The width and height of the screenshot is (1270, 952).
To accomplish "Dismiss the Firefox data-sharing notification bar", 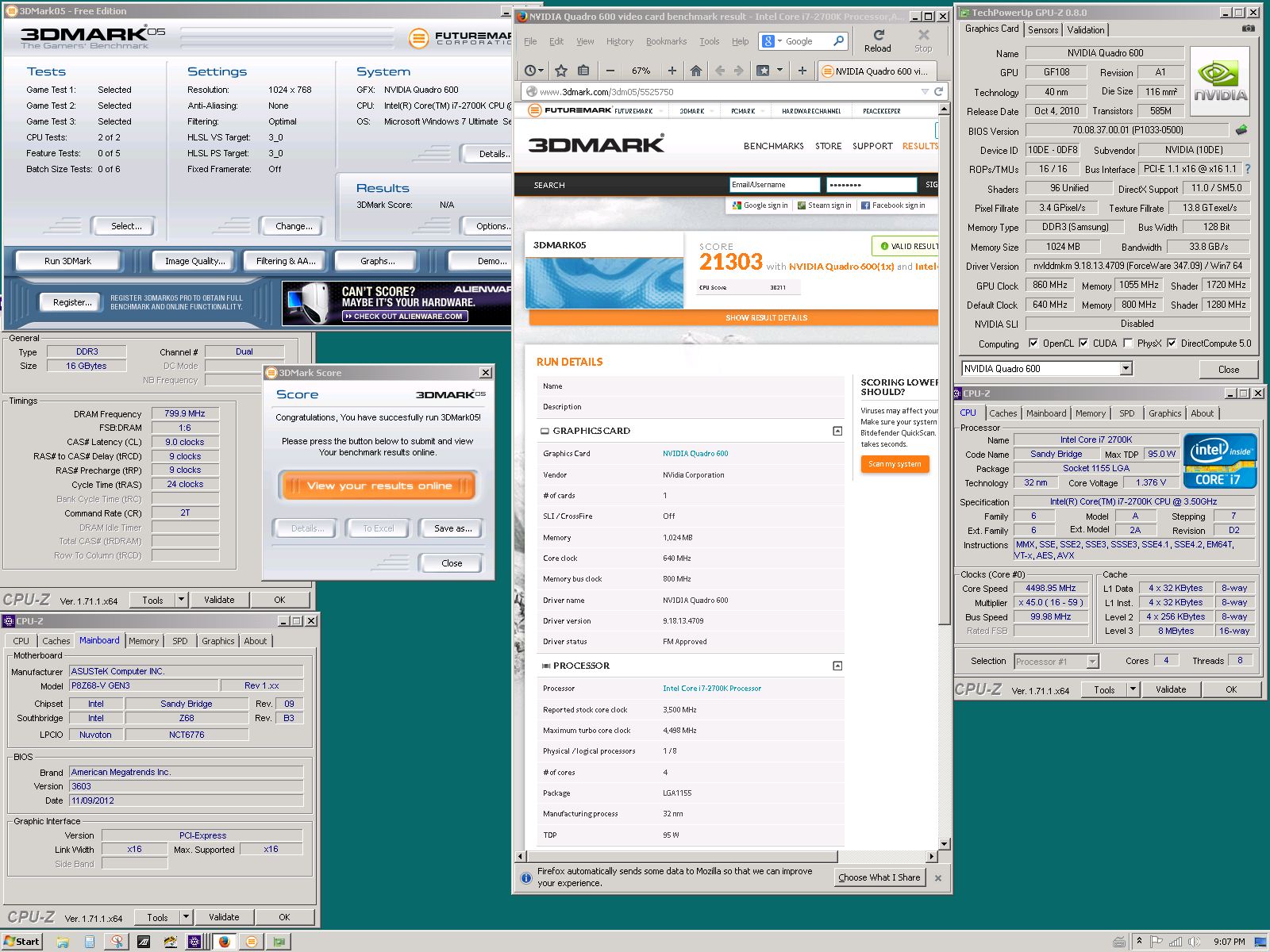I will 938,877.
